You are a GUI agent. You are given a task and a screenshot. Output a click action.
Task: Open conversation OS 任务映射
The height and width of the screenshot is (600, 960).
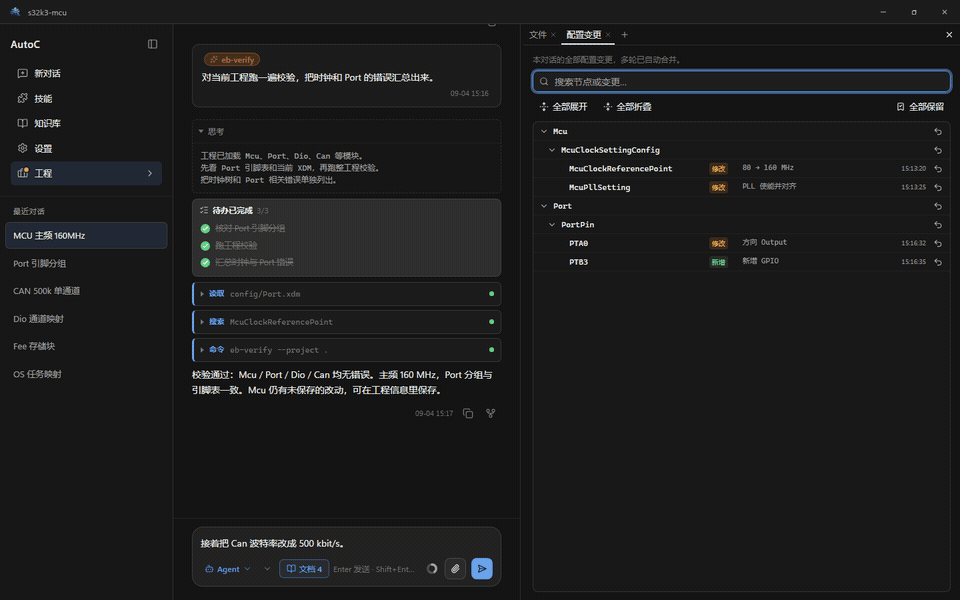point(86,374)
